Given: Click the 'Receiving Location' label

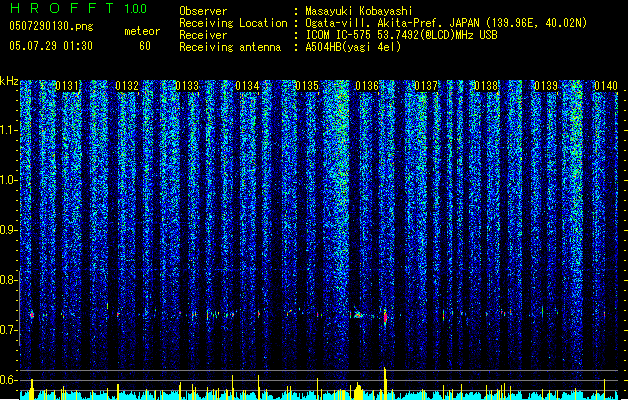Looking at the screenshot, I should click(x=233, y=23).
